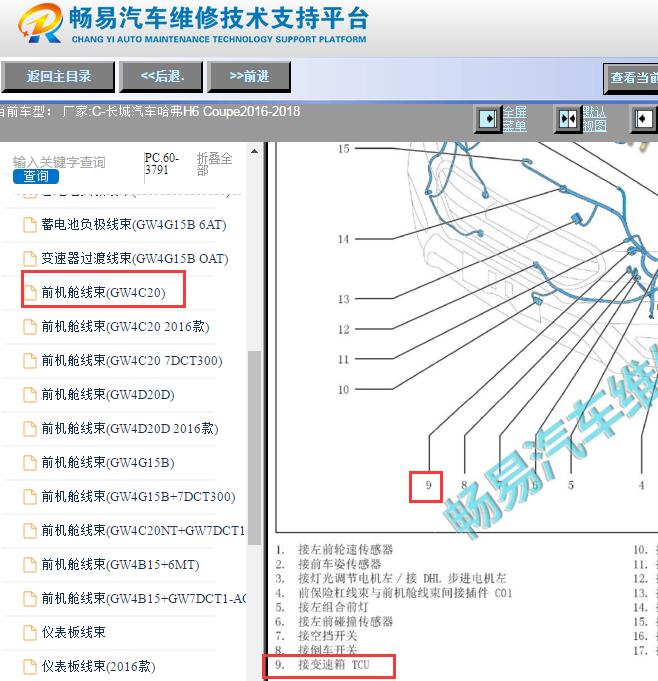This screenshot has width=658, height=681.
Task: Click document icon of 变速器过渡线束(GW4G15B OAT)
Action: (30, 259)
